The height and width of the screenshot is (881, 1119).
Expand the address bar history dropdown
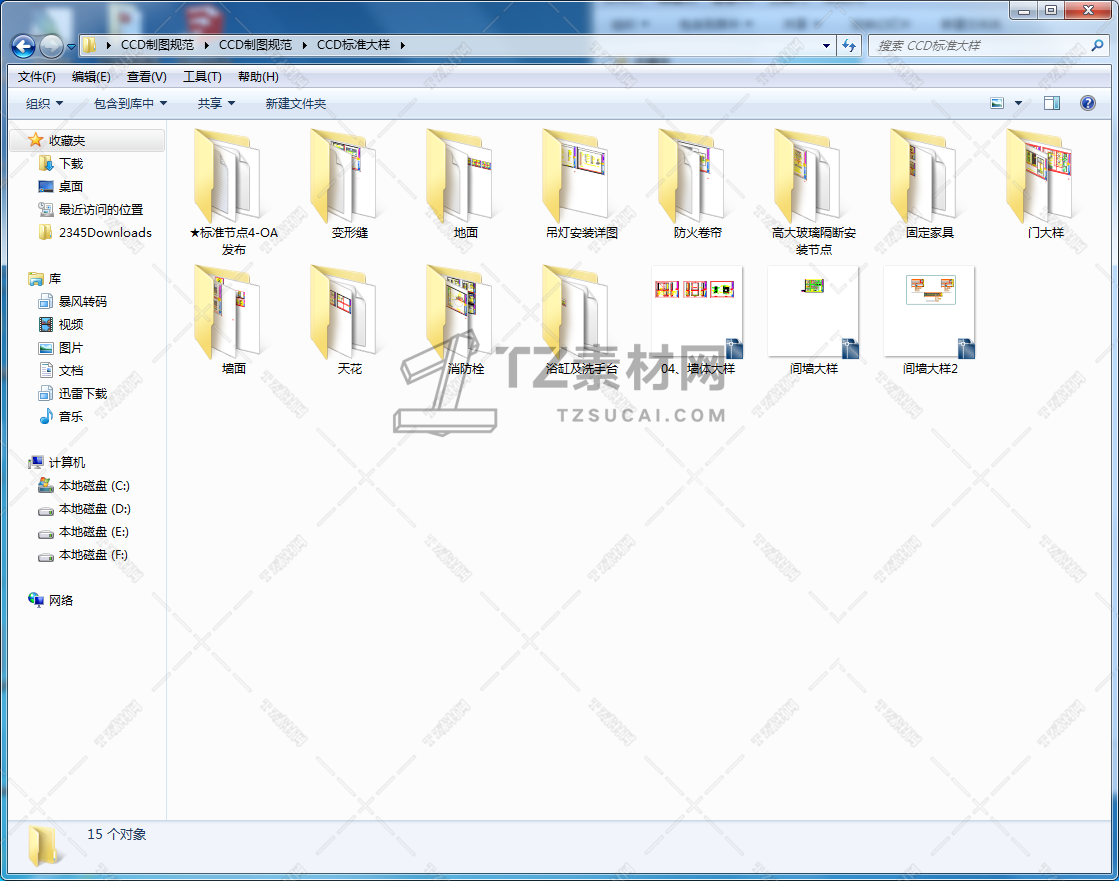[x=826, y=45]
